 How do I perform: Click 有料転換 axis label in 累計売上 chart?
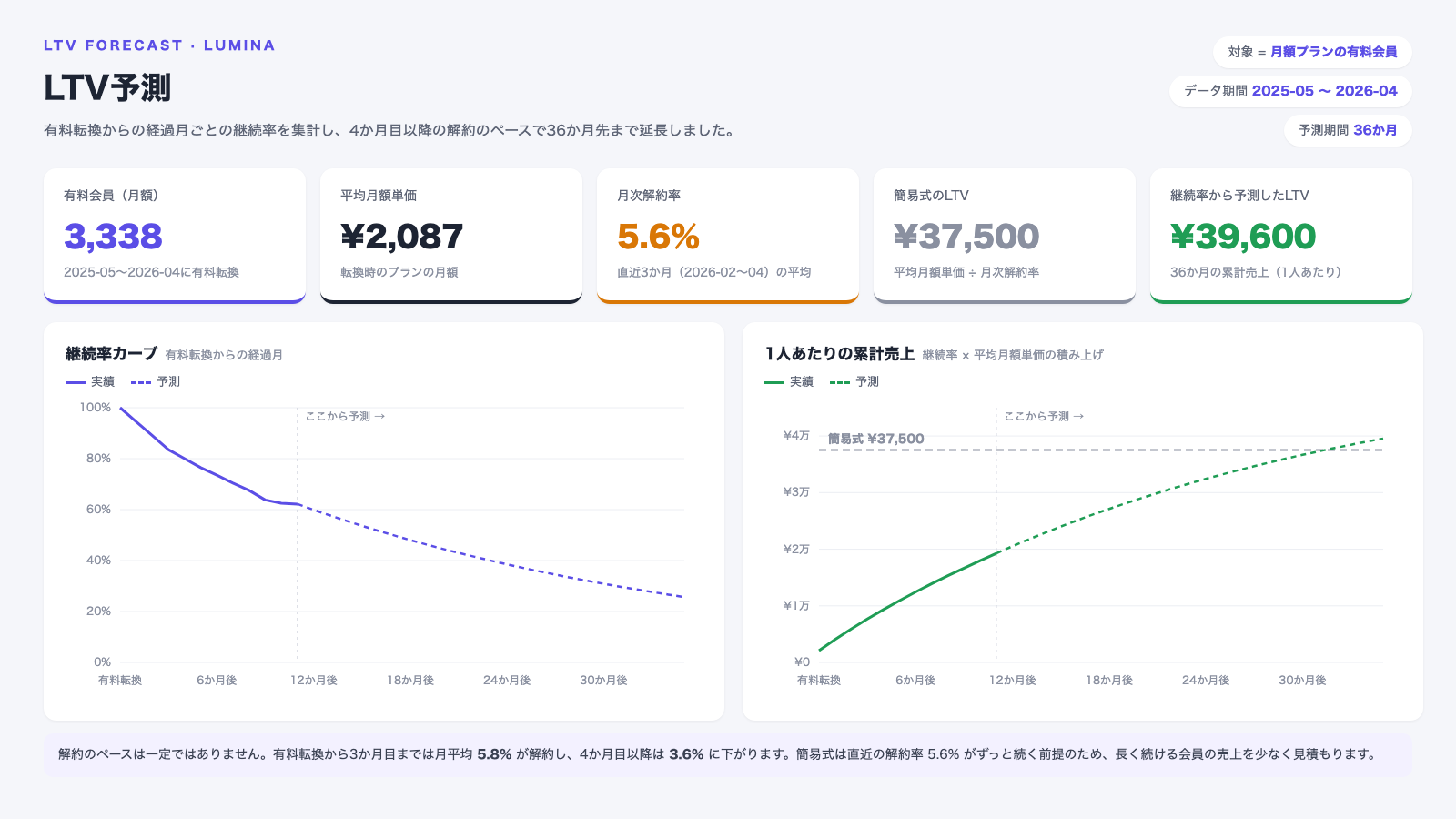tap(819, 680)
